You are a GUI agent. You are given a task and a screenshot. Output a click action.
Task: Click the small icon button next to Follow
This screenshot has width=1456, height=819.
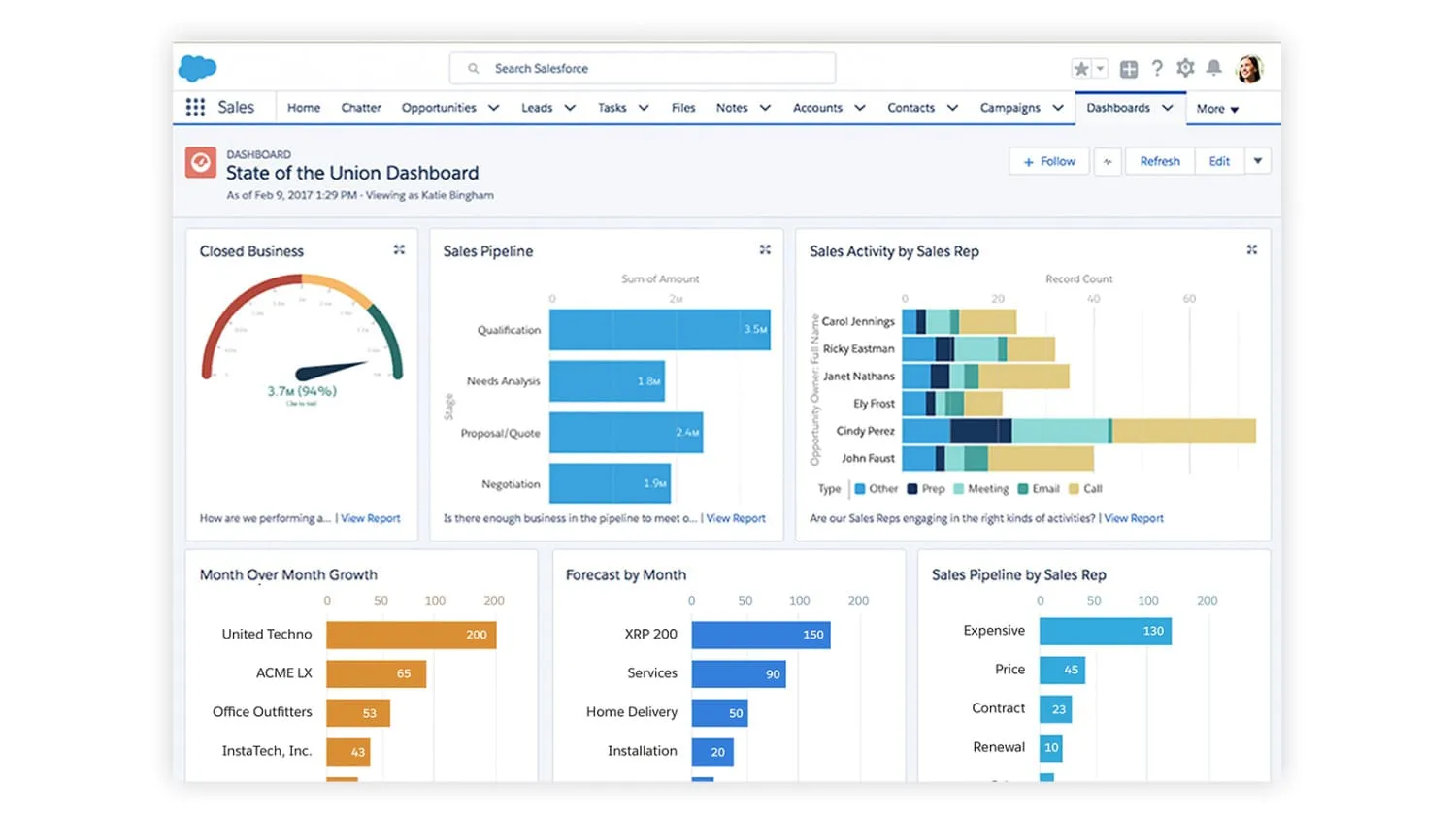tap(1108, 162)
